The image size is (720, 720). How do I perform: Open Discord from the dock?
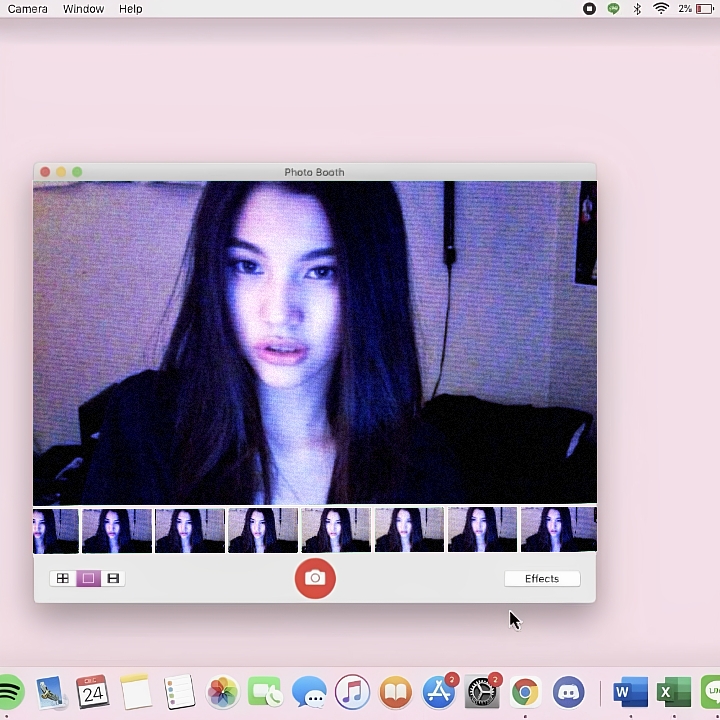tap(569, 692)
